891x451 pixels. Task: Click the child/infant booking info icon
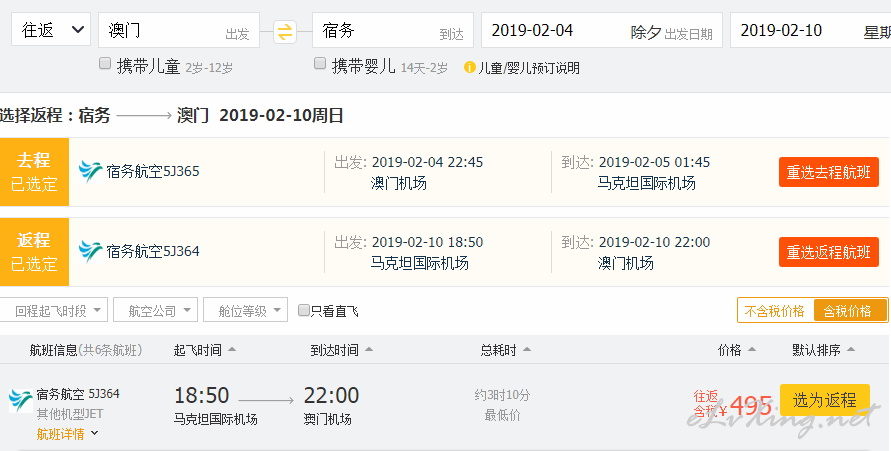pos(469,68)
